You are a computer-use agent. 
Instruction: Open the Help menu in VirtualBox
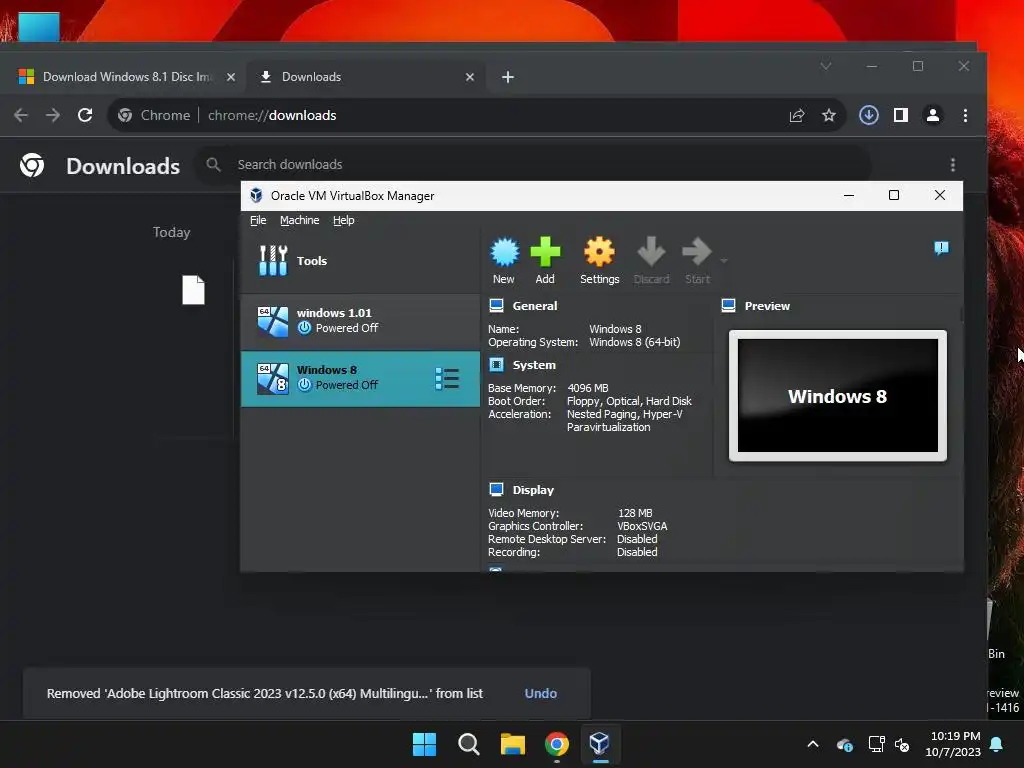click(x=344, y=220)
